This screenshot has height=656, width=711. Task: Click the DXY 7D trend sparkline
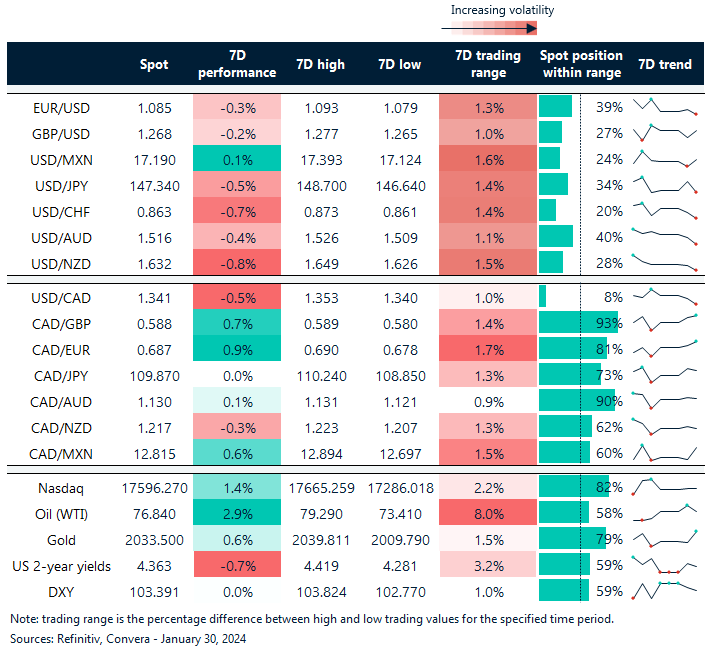[x=665, y=591]
